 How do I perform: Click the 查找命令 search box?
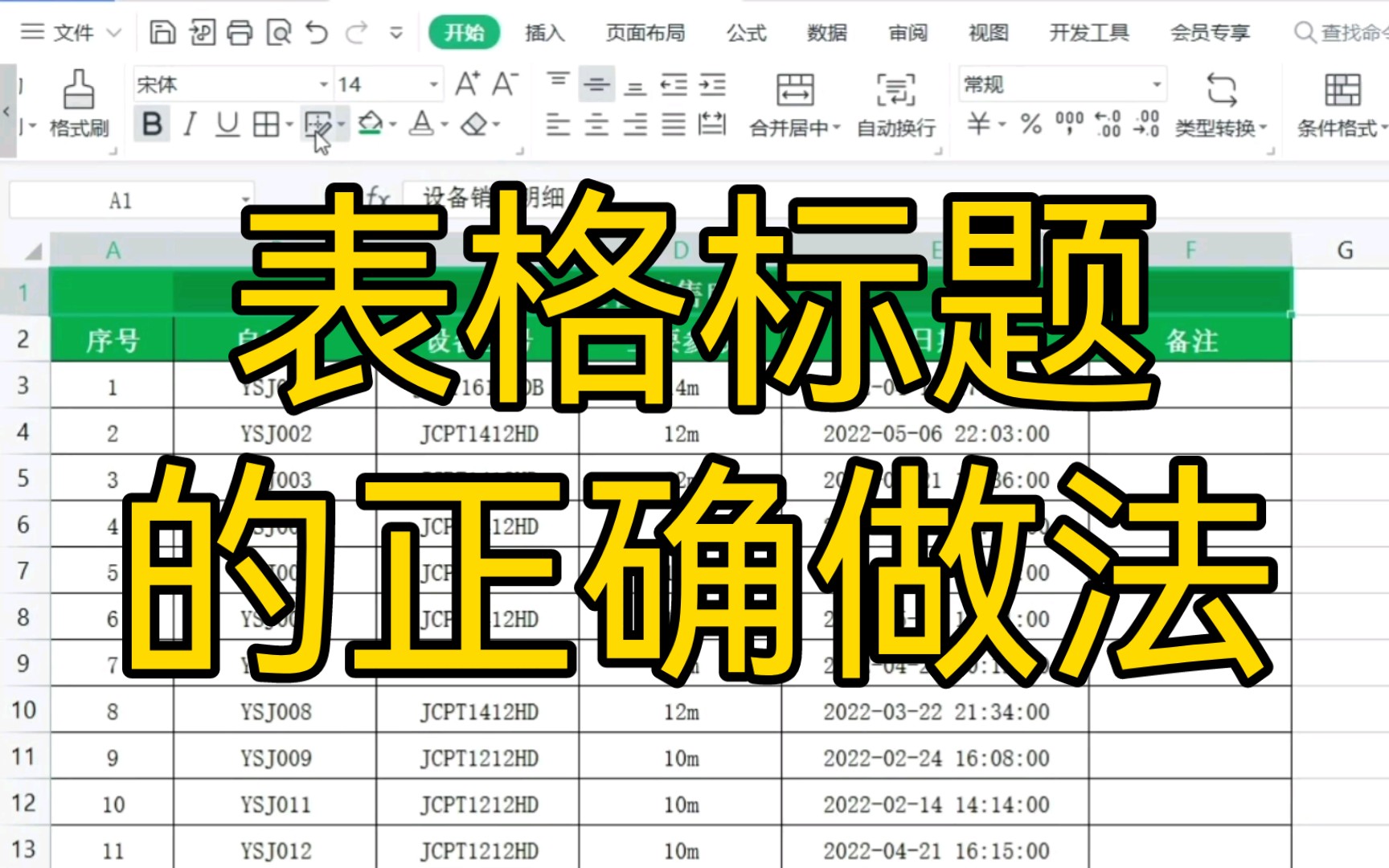pos(1341,33)
